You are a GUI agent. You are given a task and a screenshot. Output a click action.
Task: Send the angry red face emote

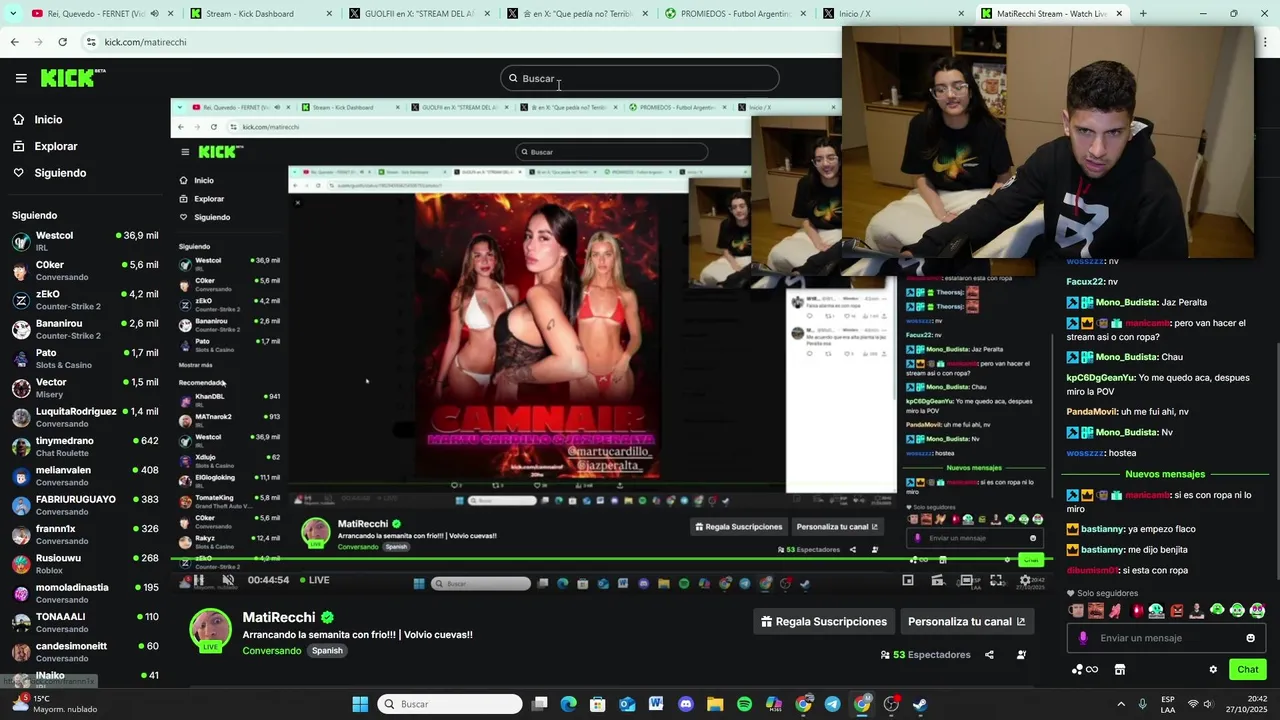[1177, 610]
